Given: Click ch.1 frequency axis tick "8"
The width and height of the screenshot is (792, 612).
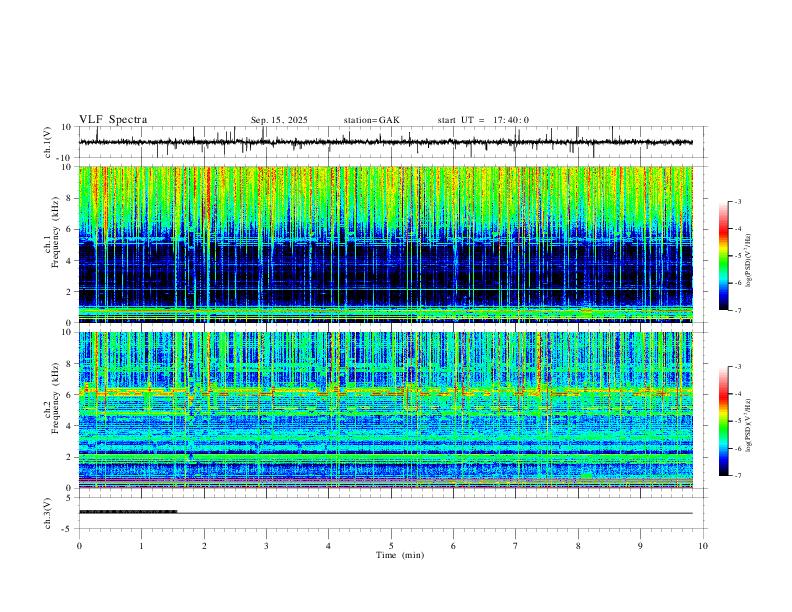Looking at the screenshot, I should pos(69,198).
